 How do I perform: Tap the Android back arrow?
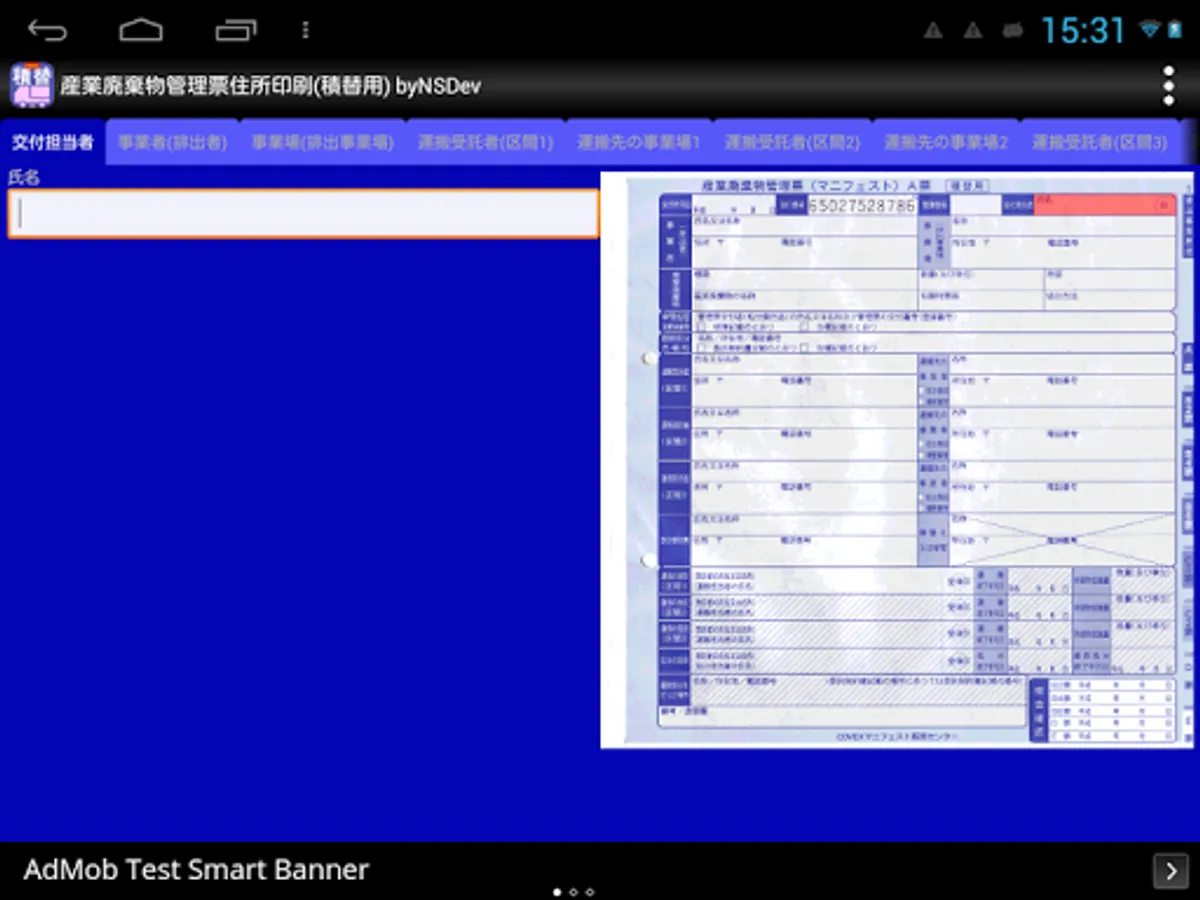pyautogui.click(x=48, y=30)
